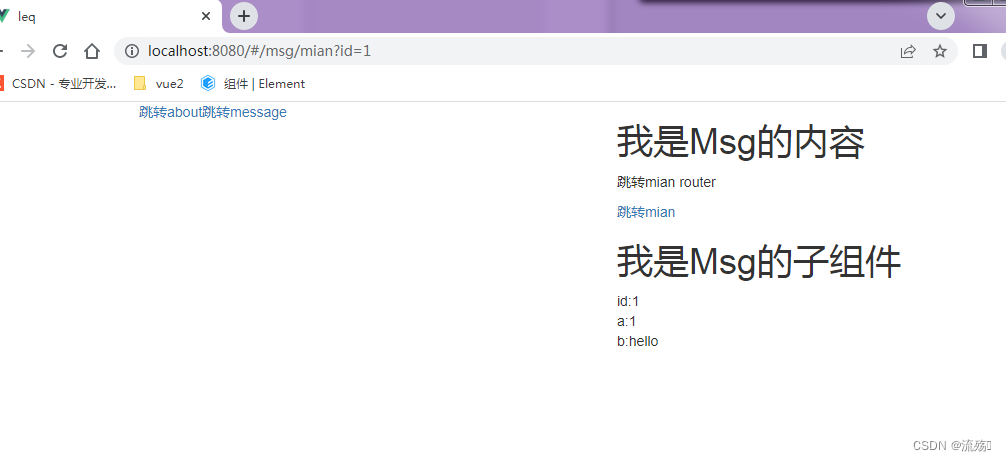Click the 跳转mian router text
The image size is (1006, 461).
[666, 182]
